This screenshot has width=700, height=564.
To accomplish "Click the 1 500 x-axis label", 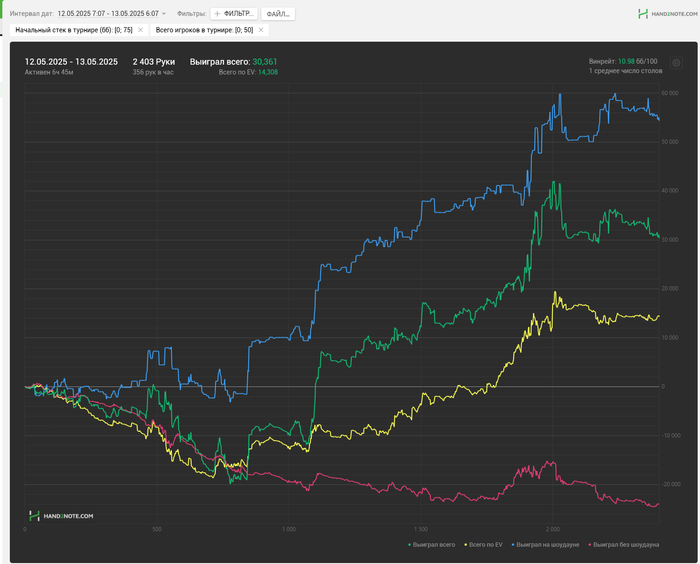I will coord(421,529).
